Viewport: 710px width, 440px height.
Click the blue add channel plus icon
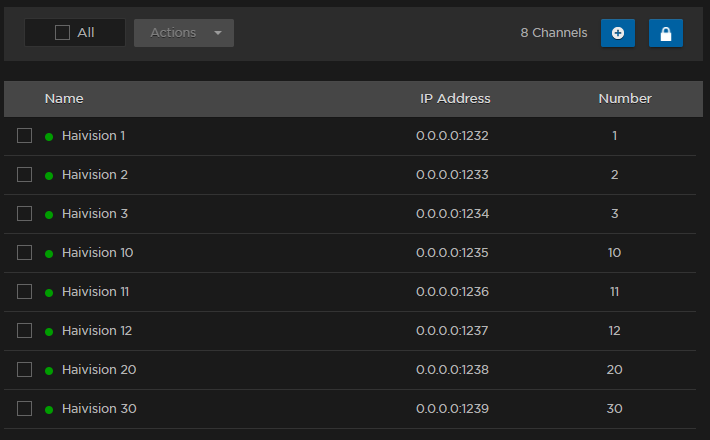point(617,33)
